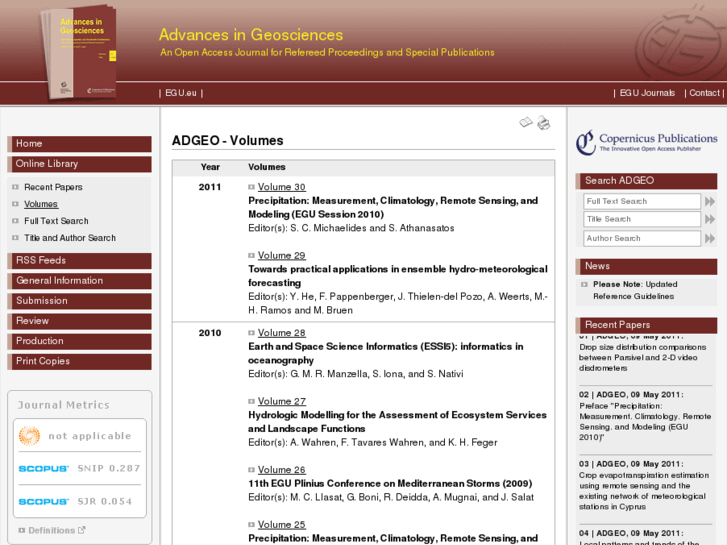Open the Production menu item

point(79,341)
